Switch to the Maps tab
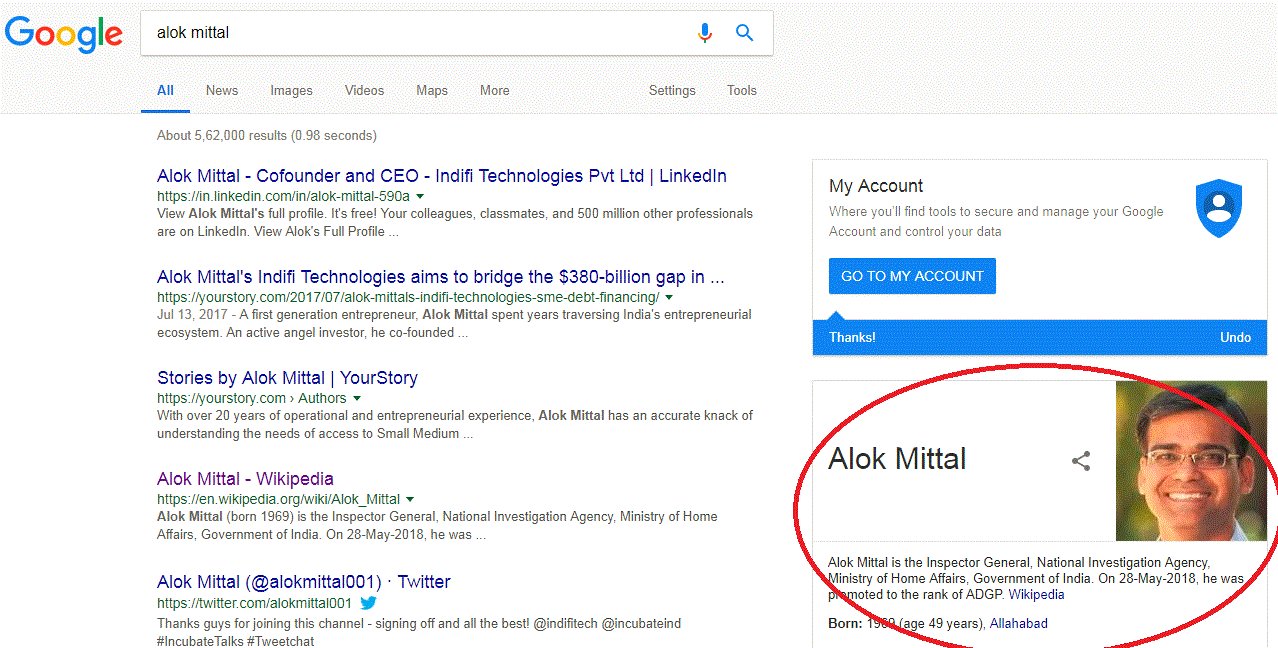This screenshot has height=648, width=1278. click(432, 90)
